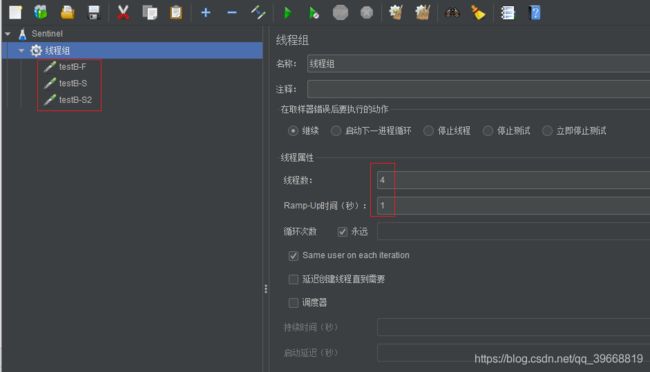The image size is (650, 372).
Task: Create a new test plan
Action: point(15,12)
